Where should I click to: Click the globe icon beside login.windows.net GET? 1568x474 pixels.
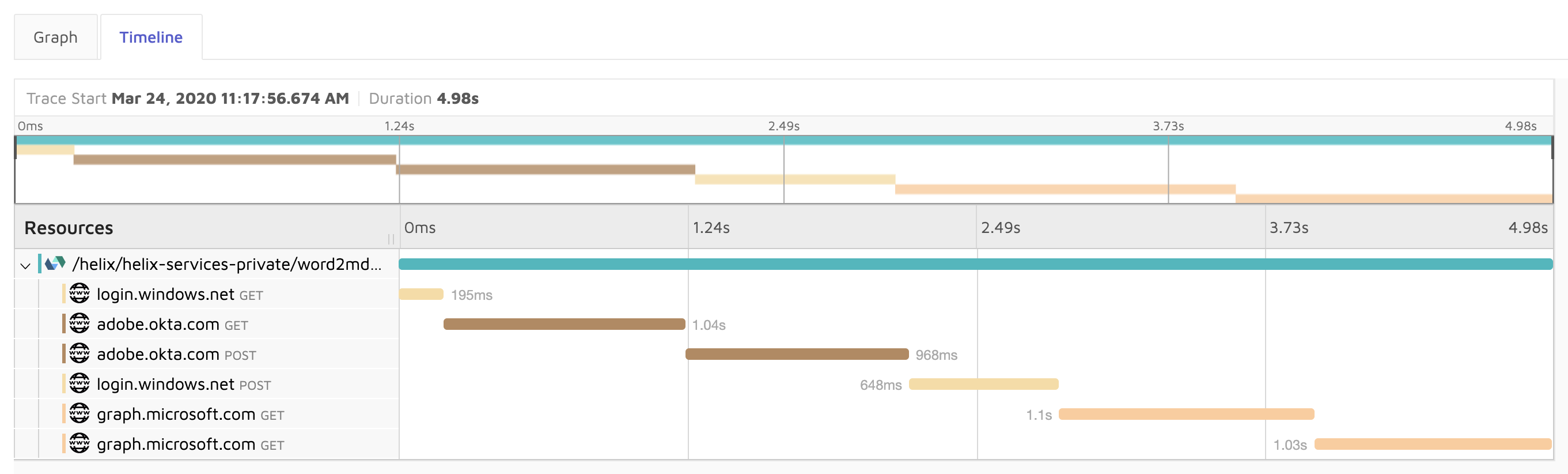79,294
